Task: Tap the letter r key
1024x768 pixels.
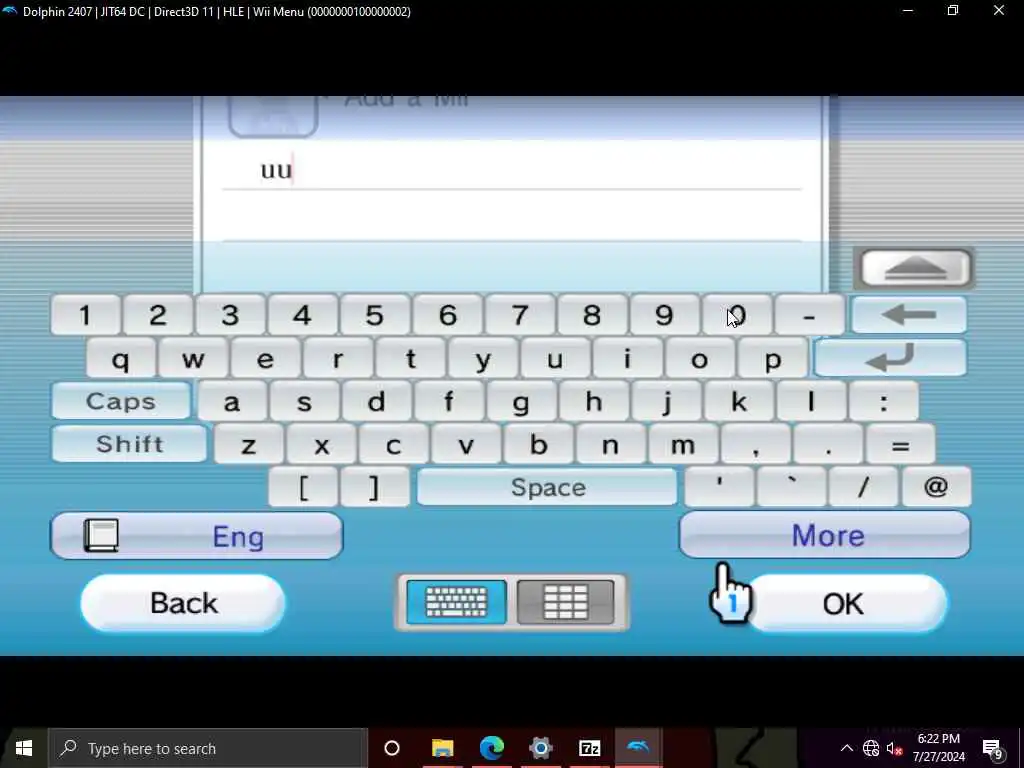Action: 338,359
